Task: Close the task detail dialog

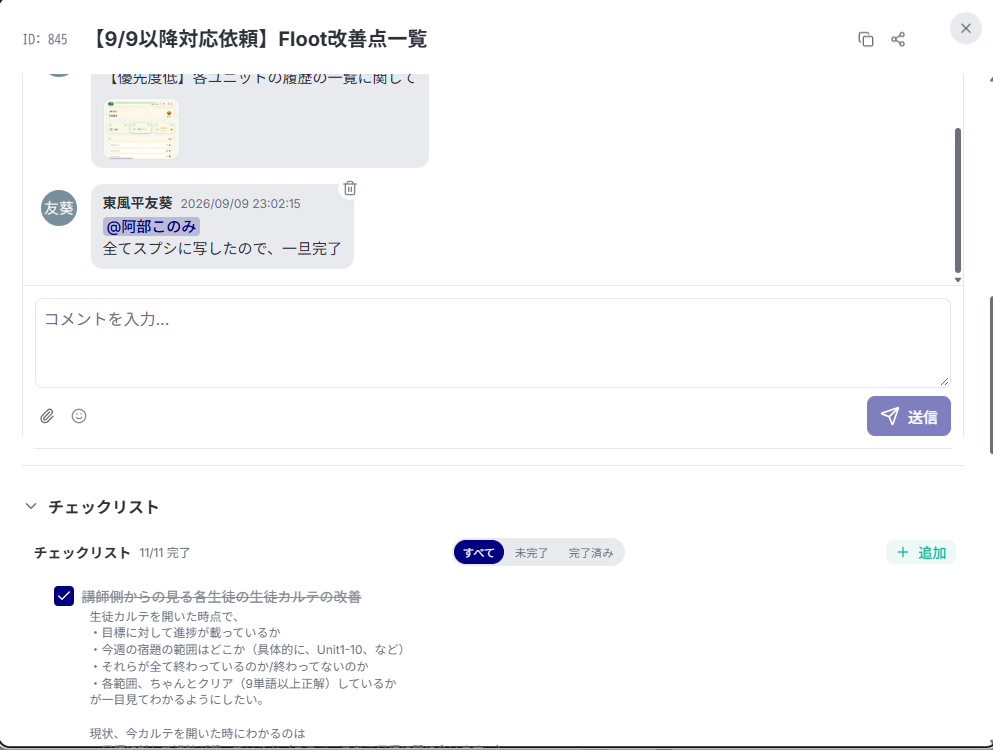Action: click(966, 29)
